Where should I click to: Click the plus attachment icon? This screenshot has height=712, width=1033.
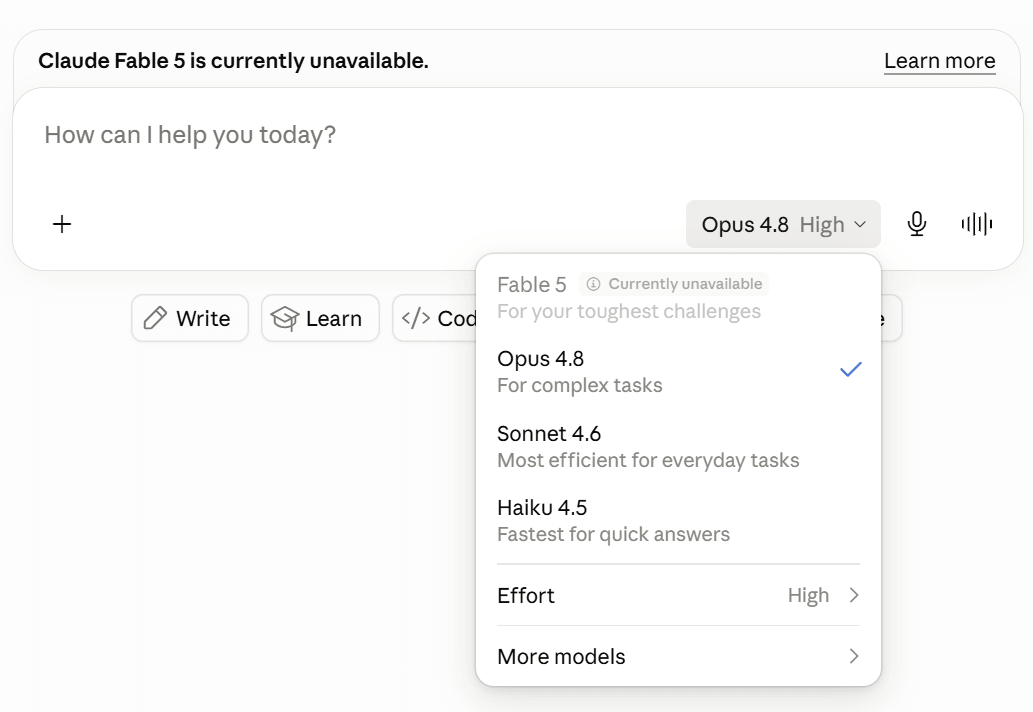[62, 224]
